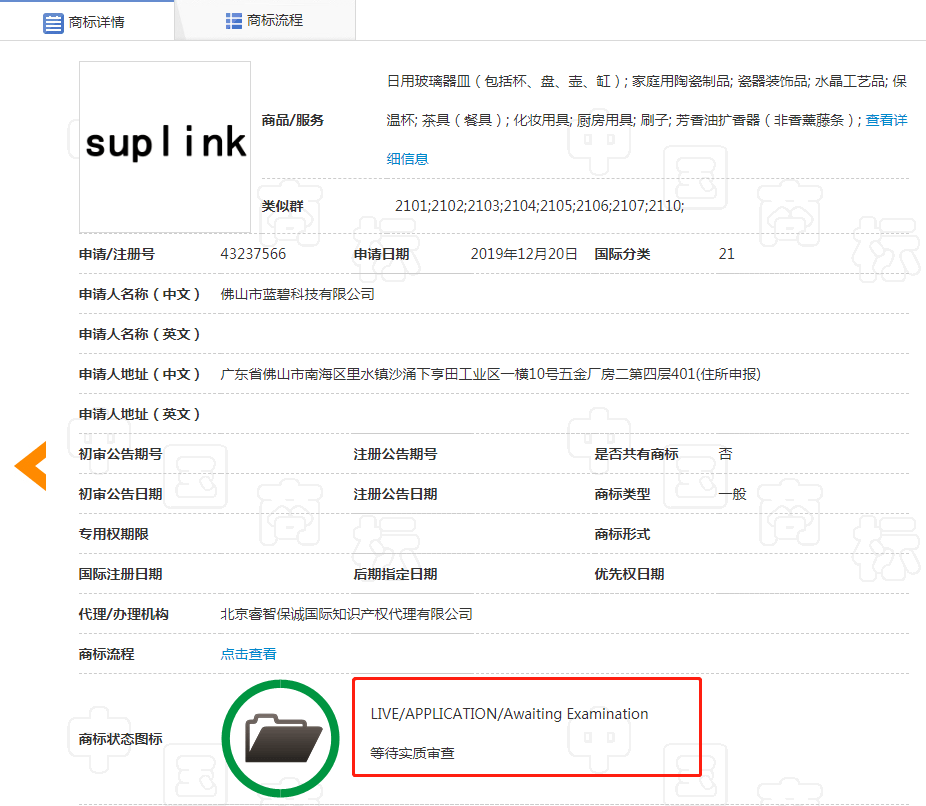Click the list icon beside 商标流程

click(x=234, y=21)
